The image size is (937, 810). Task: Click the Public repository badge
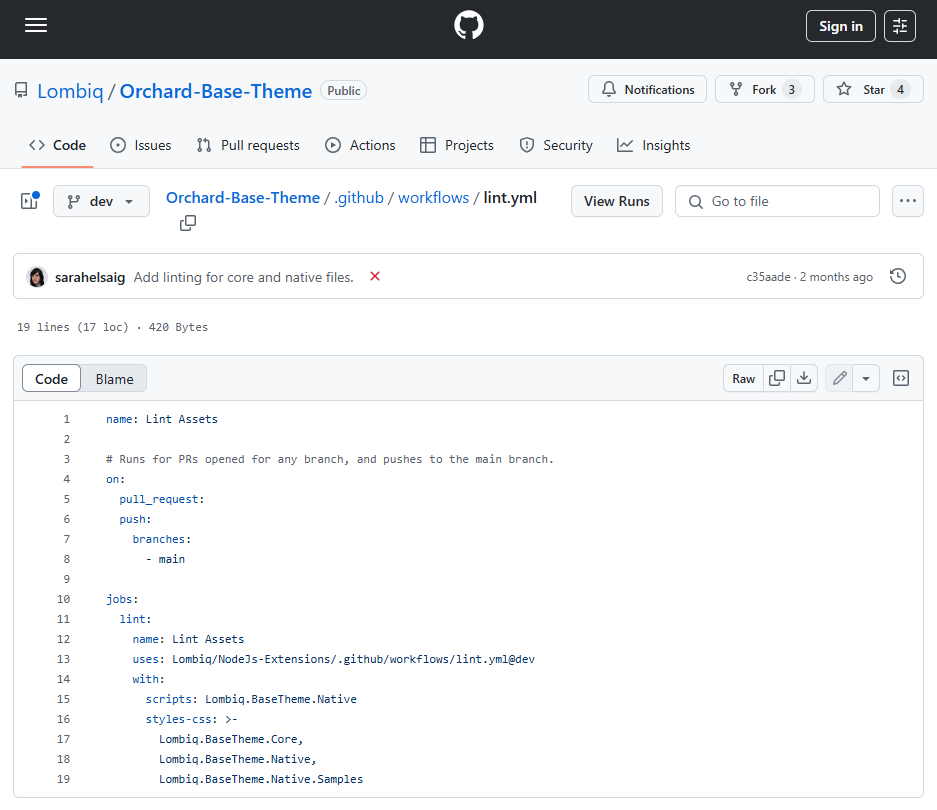pos(344,91)
